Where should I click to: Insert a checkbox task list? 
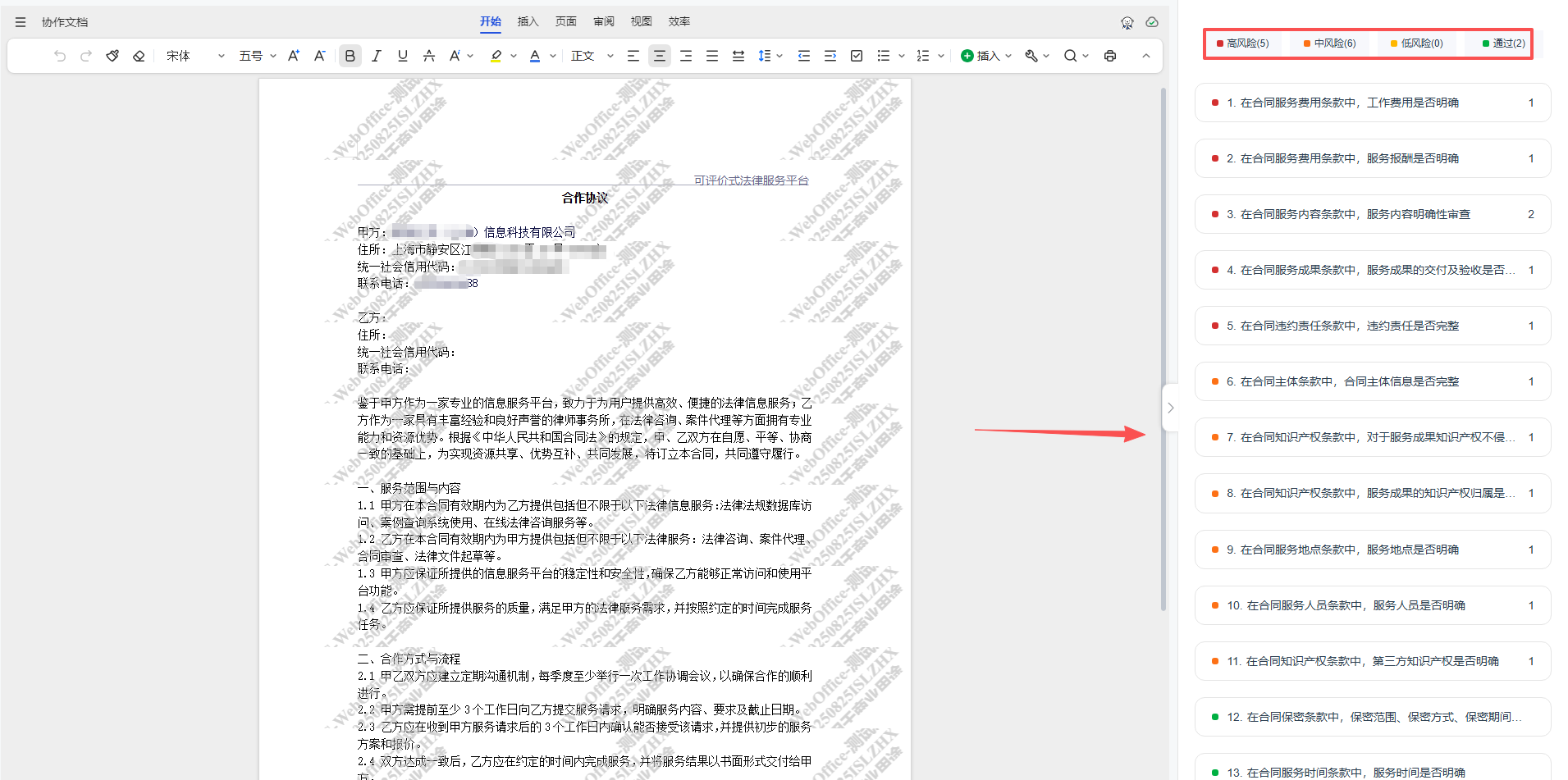pos(857,56)
